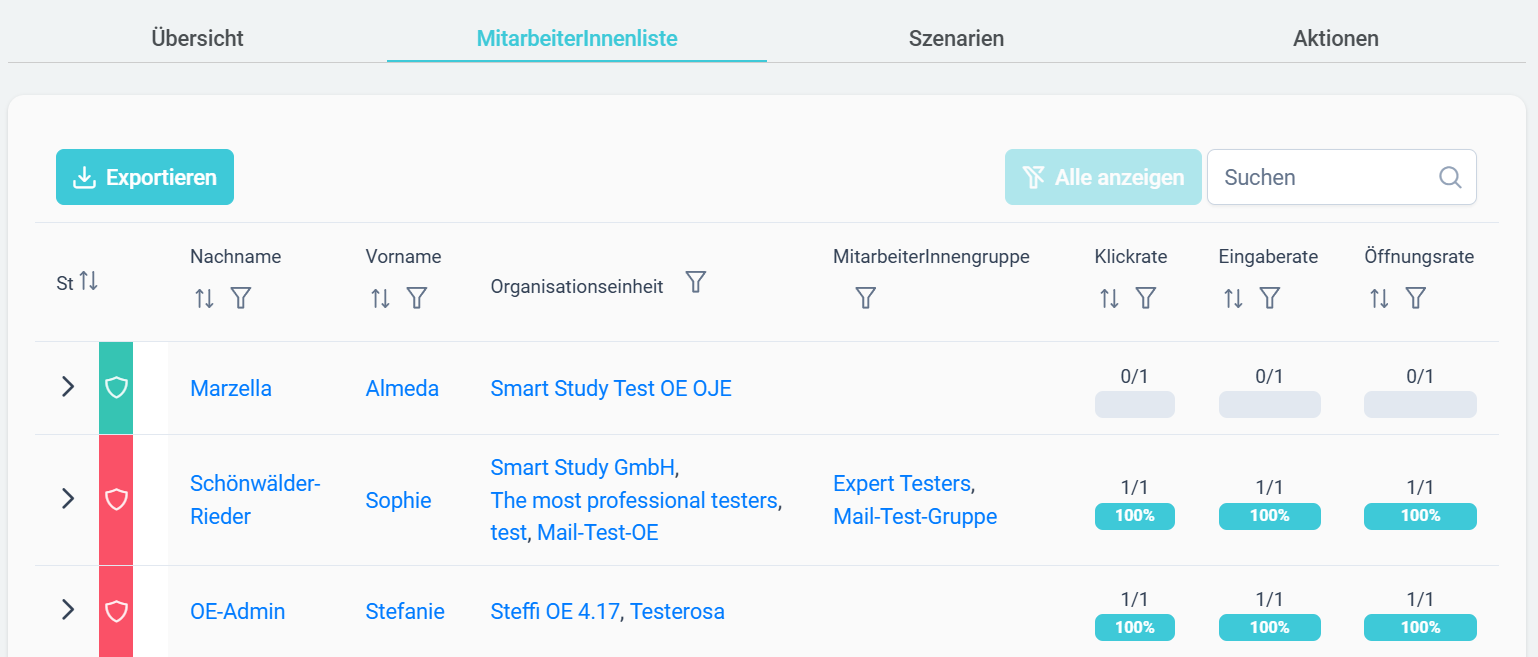The width and height of the screenshot is (1538, 657).
Task: Click Öffnungsrate filter funnel icon
Action: (1415, 298)
